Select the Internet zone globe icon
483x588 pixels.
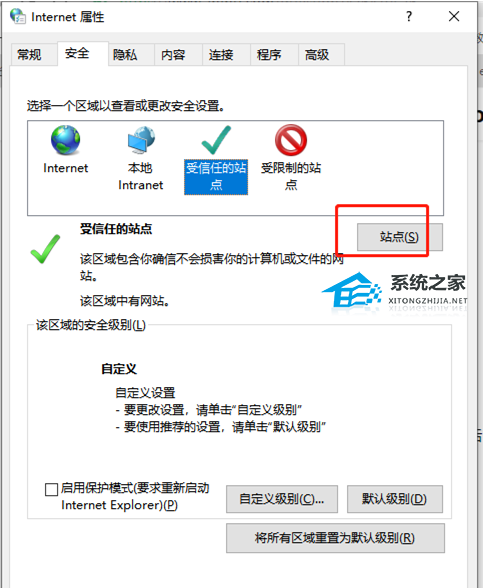[66, 140]
